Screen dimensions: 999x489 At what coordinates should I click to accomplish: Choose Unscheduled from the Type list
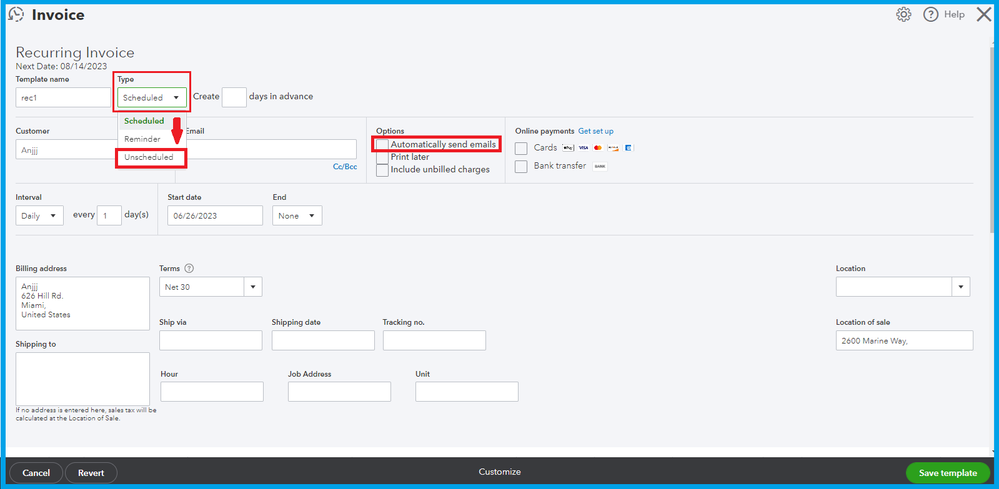[x=150, y=157]
